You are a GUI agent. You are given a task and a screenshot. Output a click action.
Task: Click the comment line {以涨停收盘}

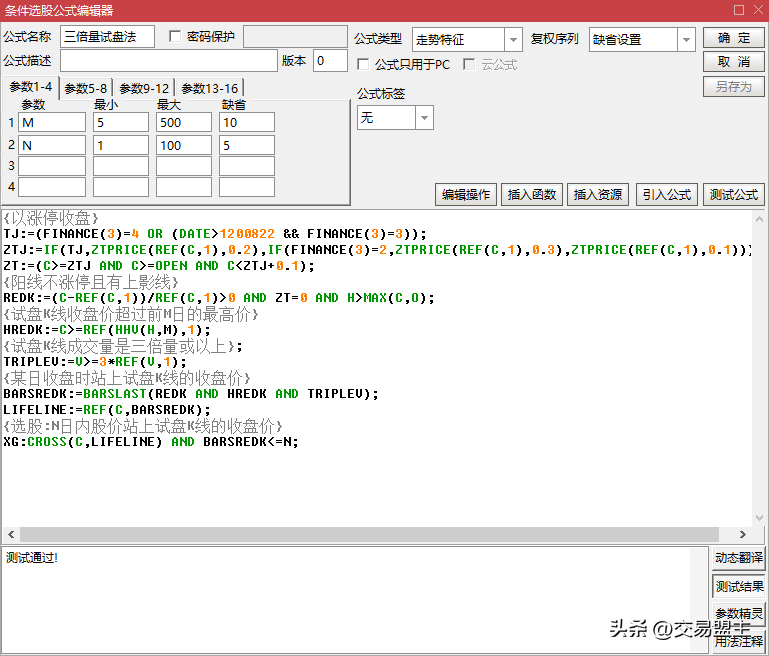click(51, 218)
